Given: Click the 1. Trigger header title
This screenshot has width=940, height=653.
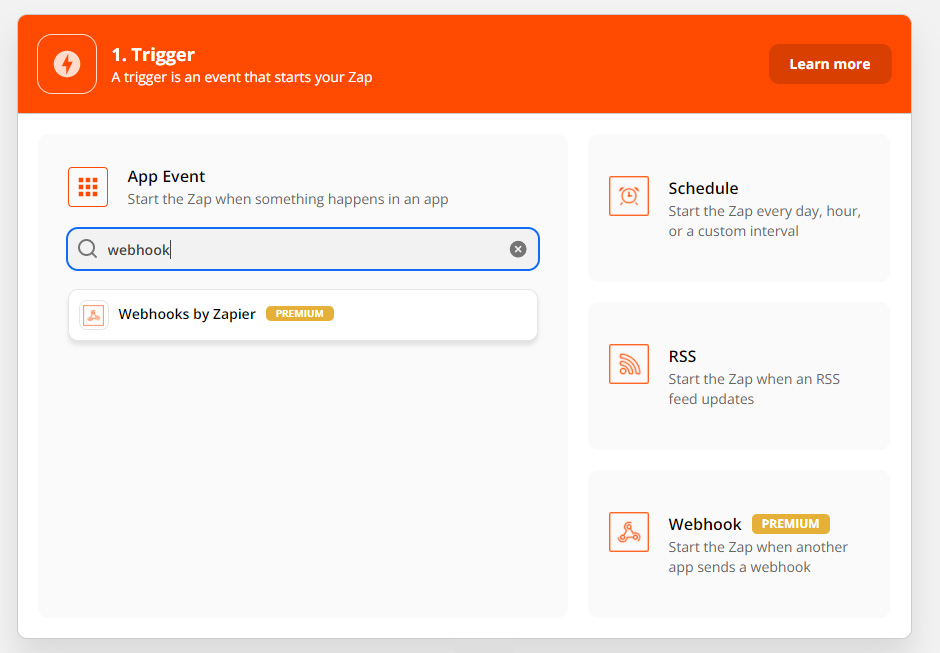Looking at the screenshot, I should coord(153,55).
